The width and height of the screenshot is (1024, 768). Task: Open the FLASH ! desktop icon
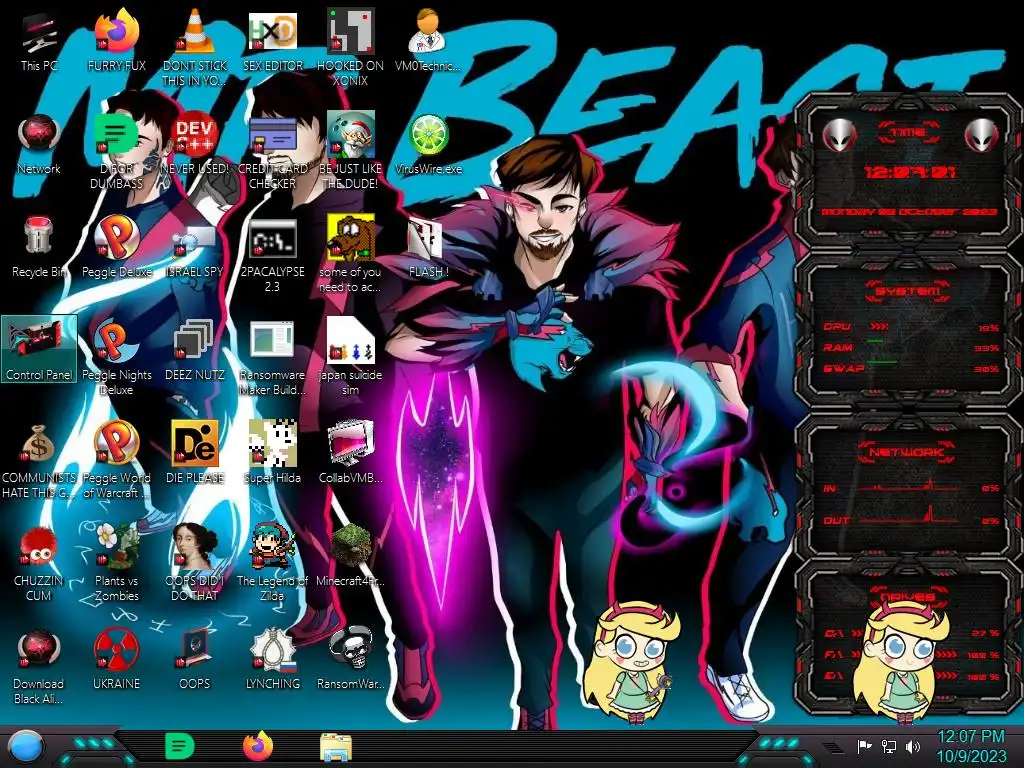[428, 248]
